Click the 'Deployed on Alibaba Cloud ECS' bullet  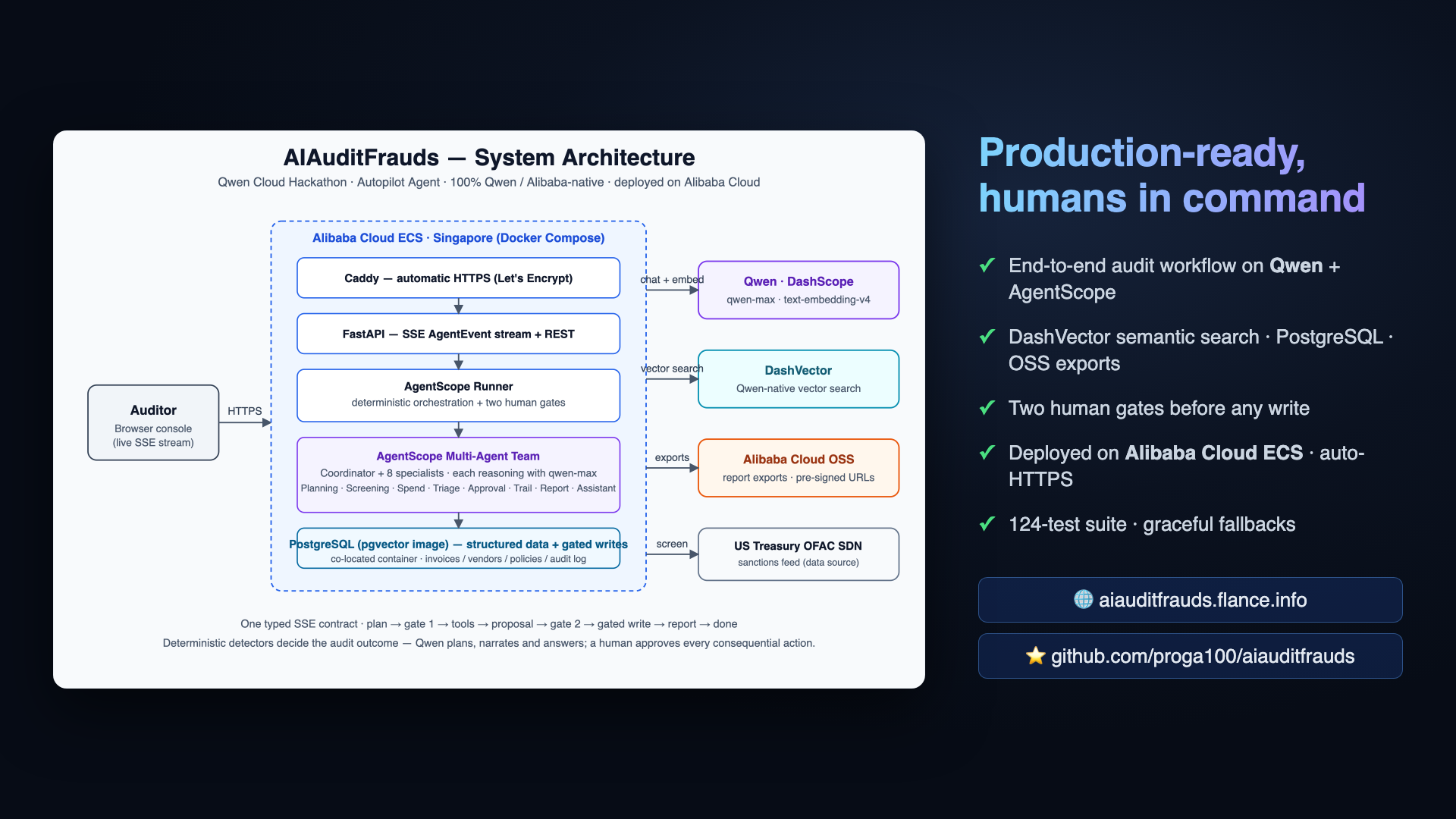1187,466
